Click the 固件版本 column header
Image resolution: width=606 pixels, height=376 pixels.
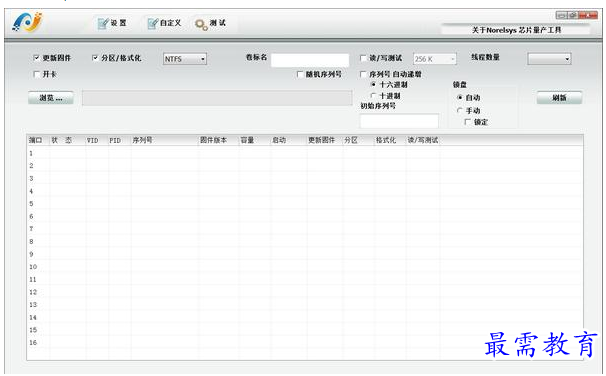tap(218, 140)
